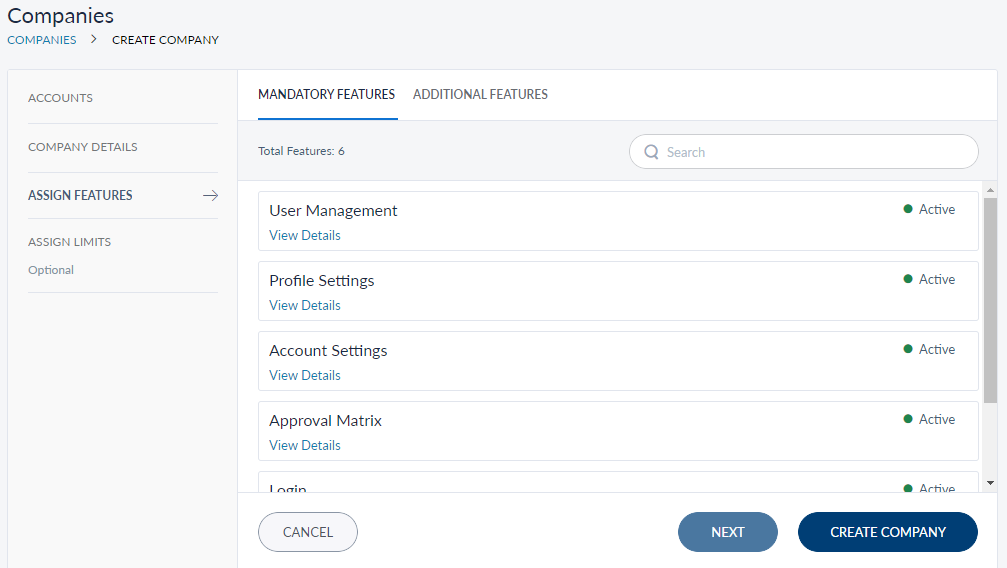Select the Mandatory Features tab

[326, 94]
